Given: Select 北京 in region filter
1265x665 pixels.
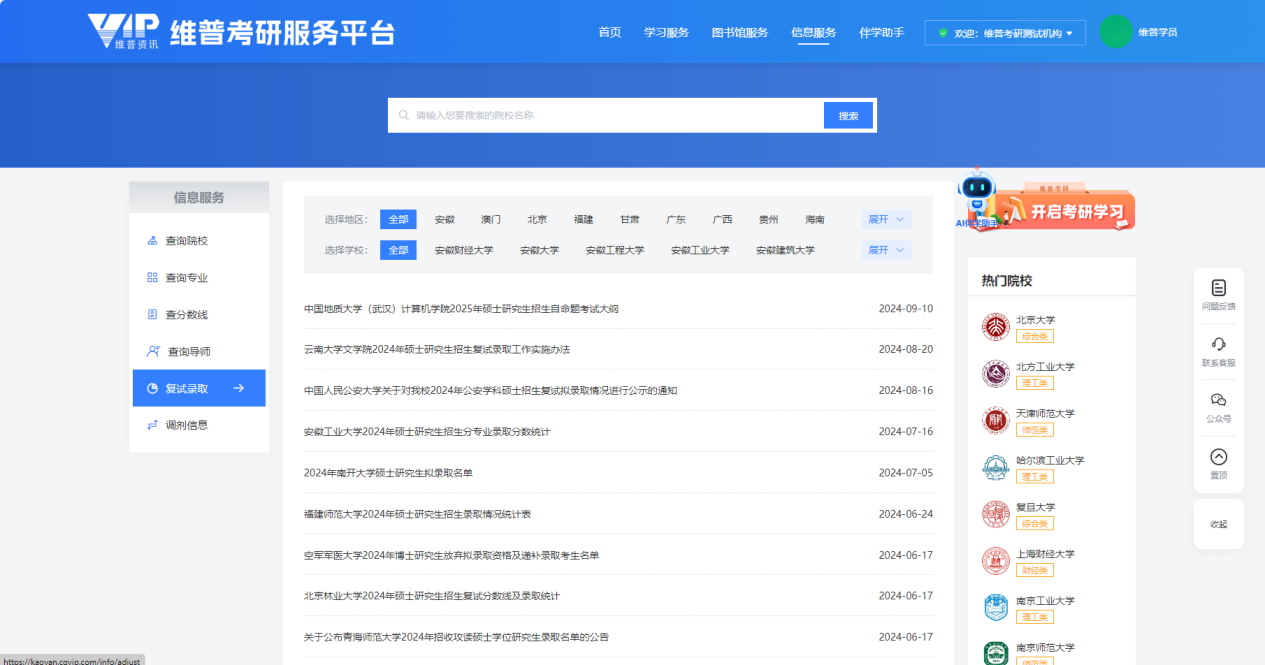Looking at the screenshot, I should (537, 220).
